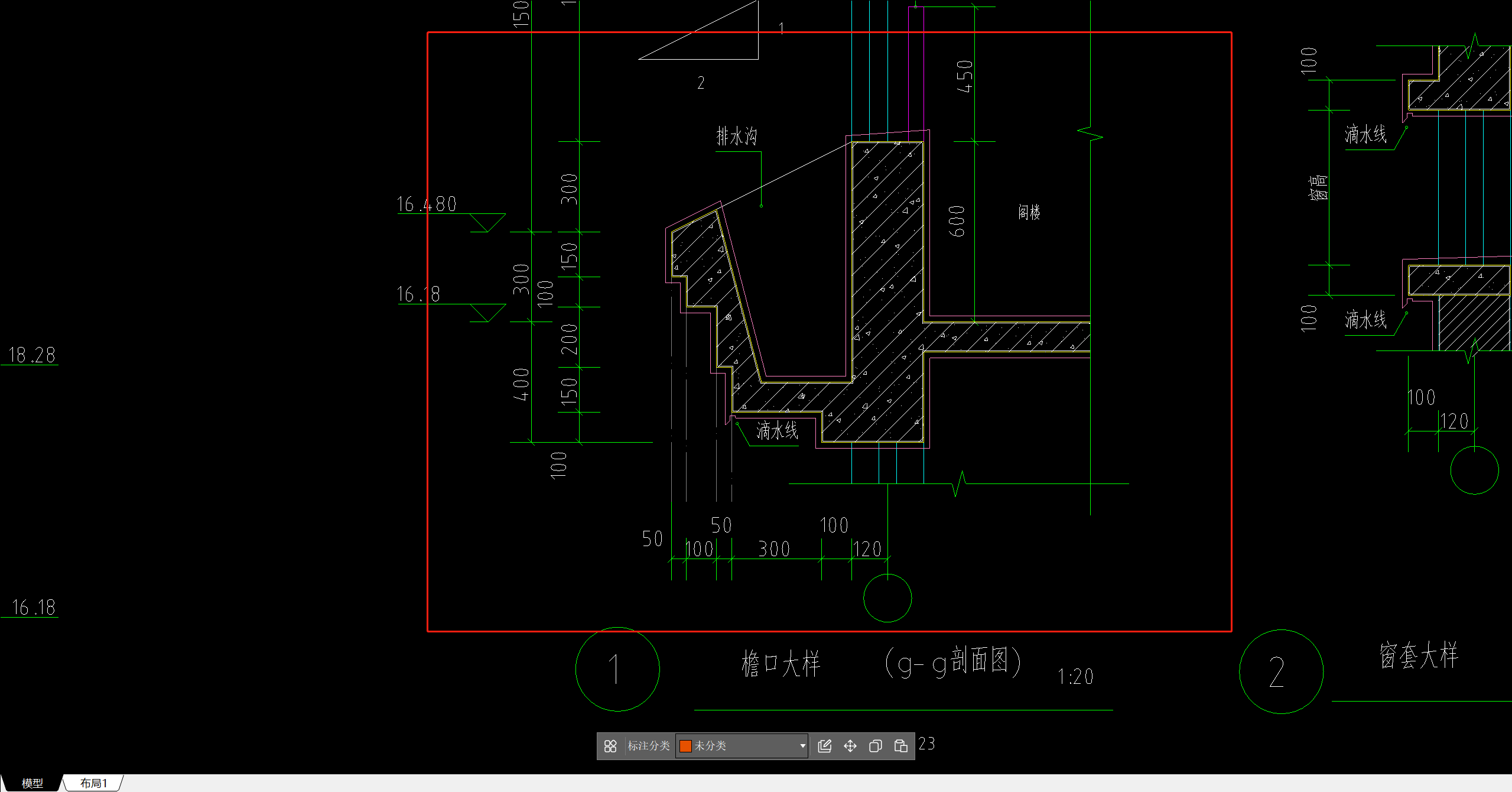Click the detail number 2 circle

[x=1281, y=671]
